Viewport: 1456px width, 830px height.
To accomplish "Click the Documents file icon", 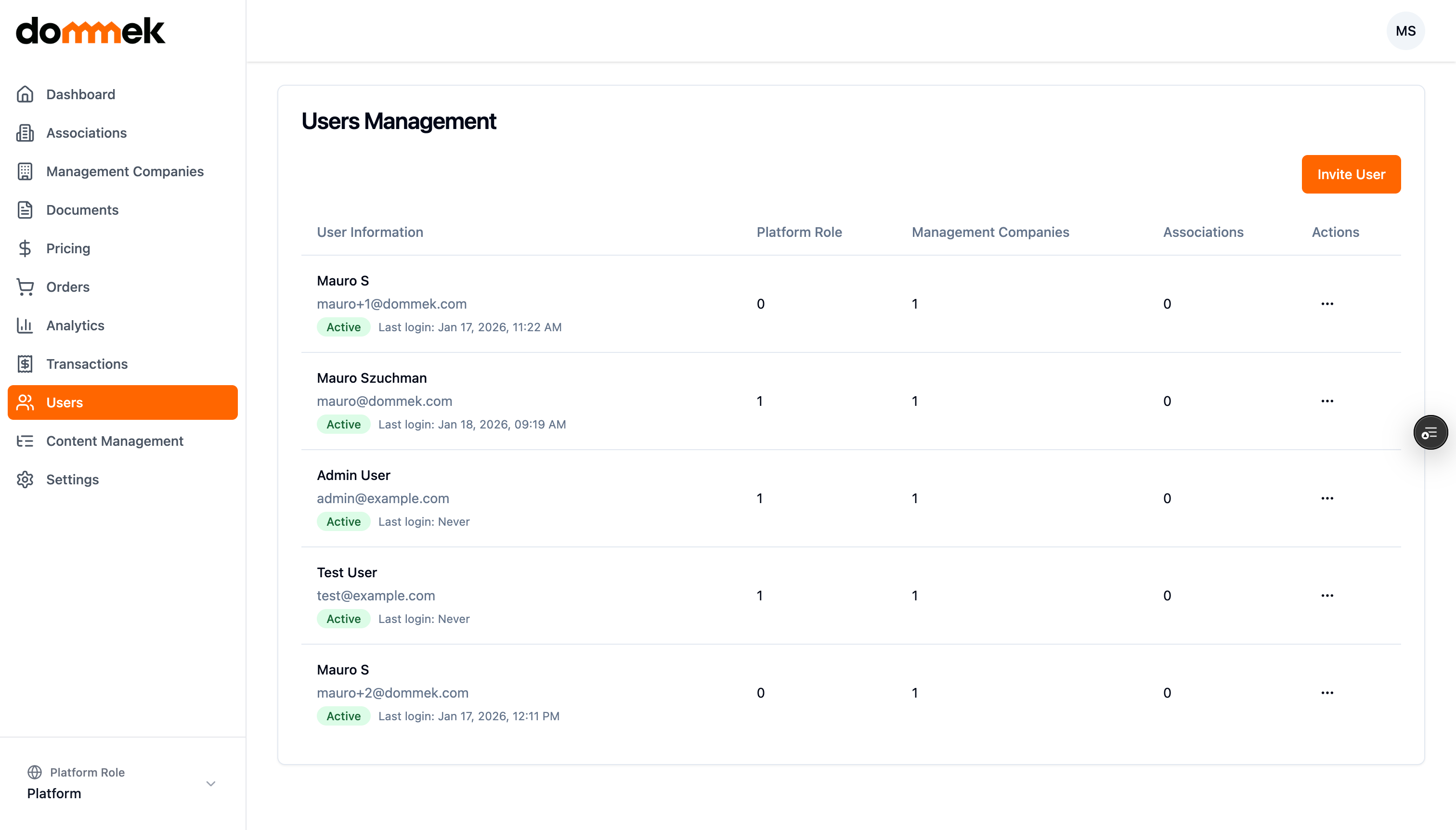I will point(25,210).
